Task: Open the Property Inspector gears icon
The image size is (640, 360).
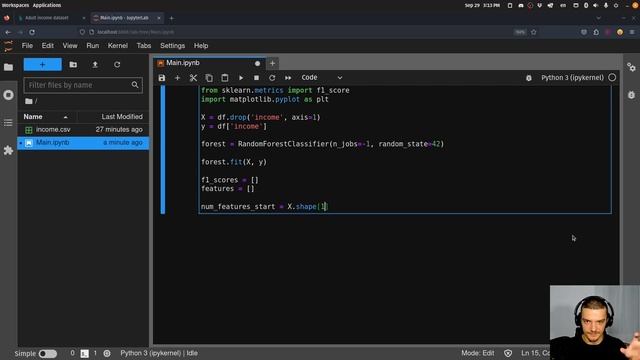Action: (631, 67)
